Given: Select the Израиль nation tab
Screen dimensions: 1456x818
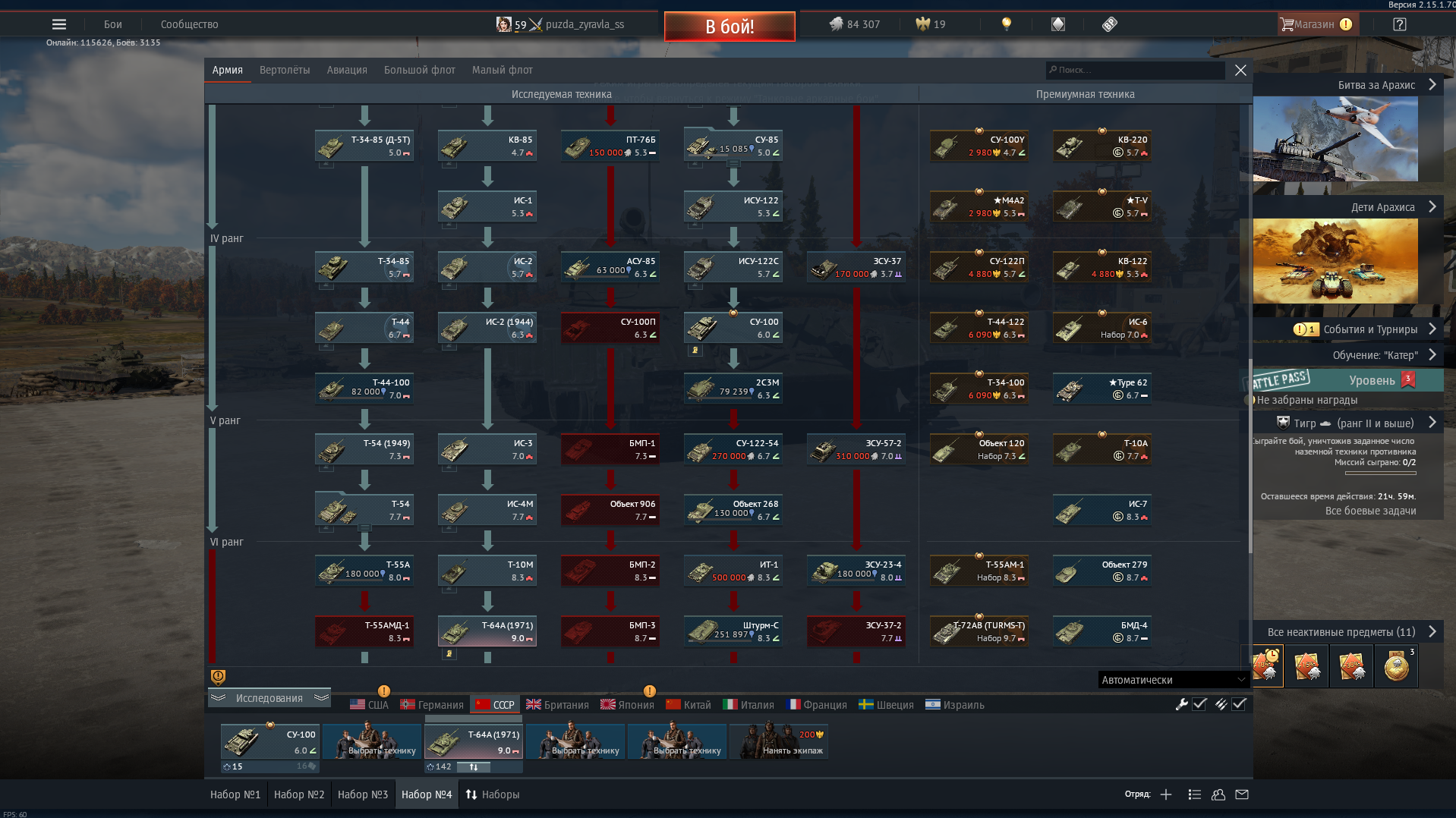Looking at the screenshot, I should (955, 704).
